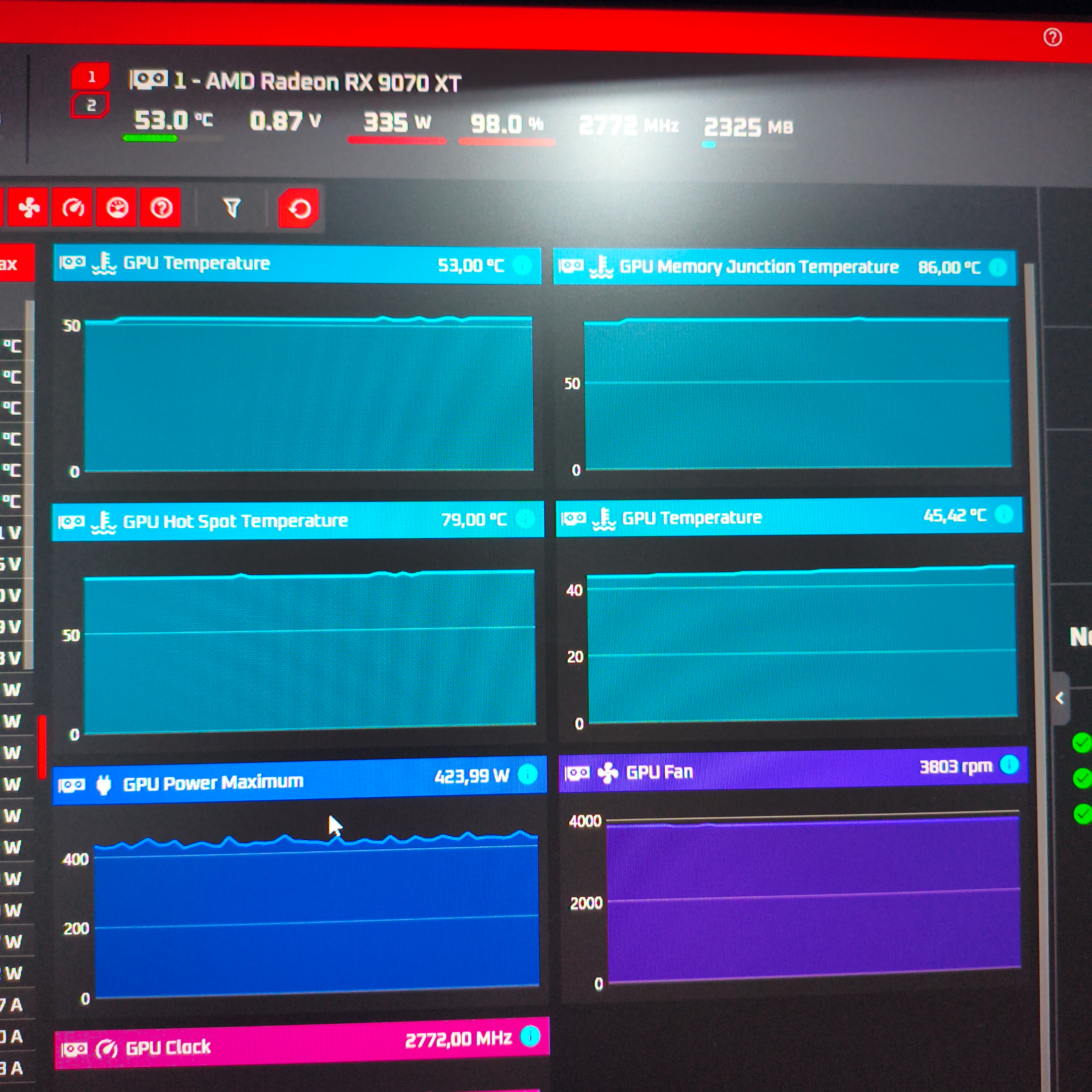Click the "GPU Fan" panel title
Viewport: 1092px width, 1092px height.
(x=660, y=772)
